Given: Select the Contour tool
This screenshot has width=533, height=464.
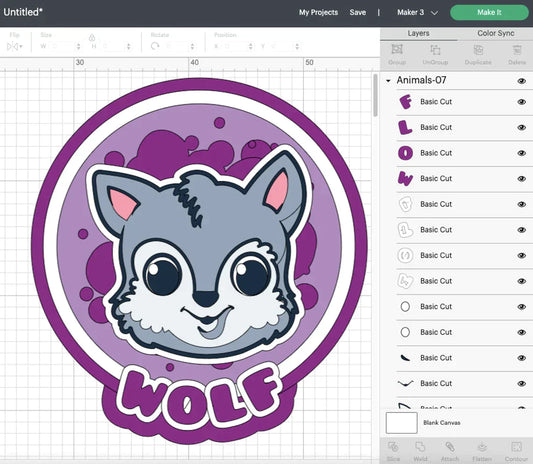Looking at the screenshot, I should click(516, 447).
